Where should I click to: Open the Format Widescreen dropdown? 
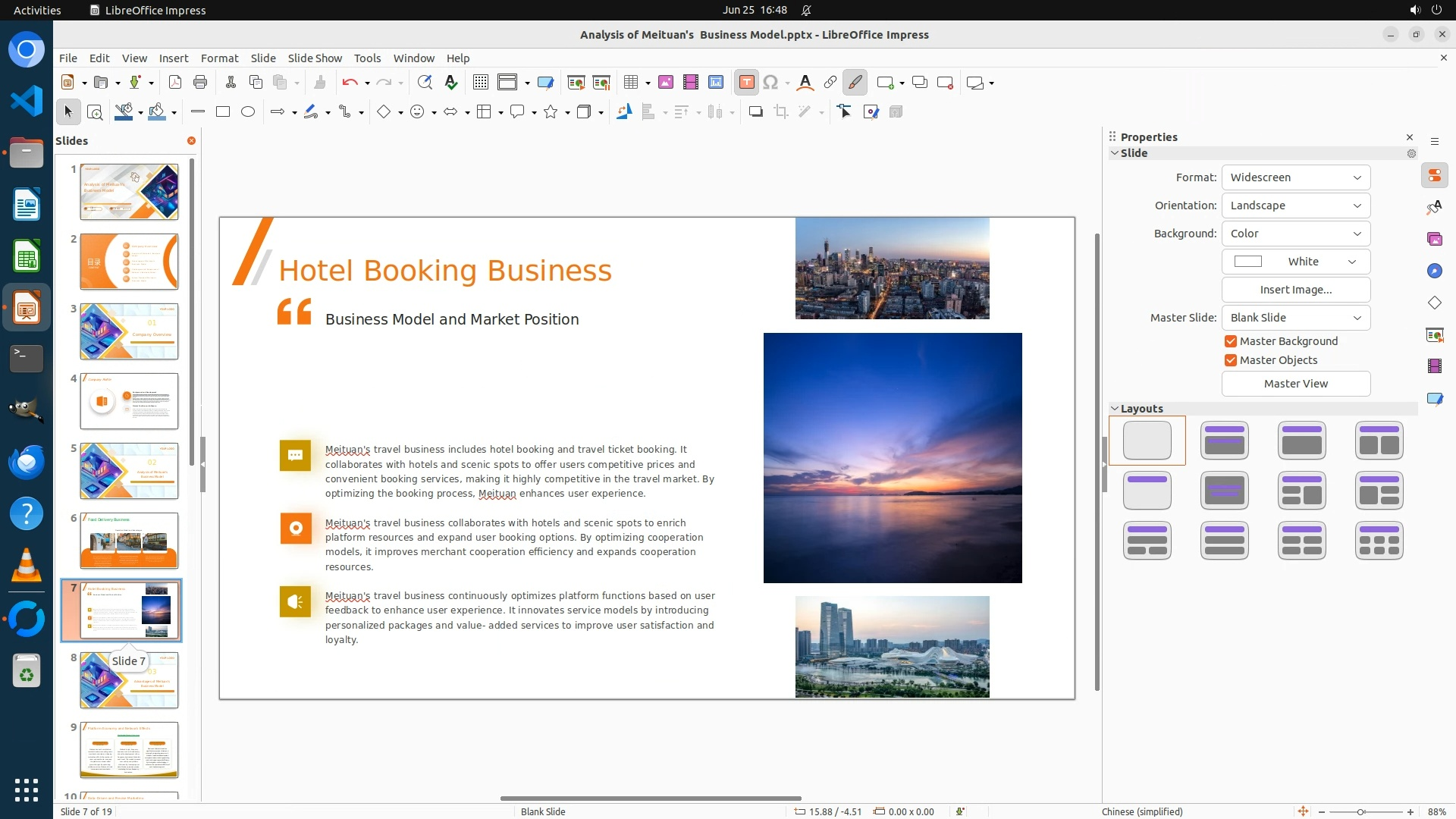tap(1295, 177)
